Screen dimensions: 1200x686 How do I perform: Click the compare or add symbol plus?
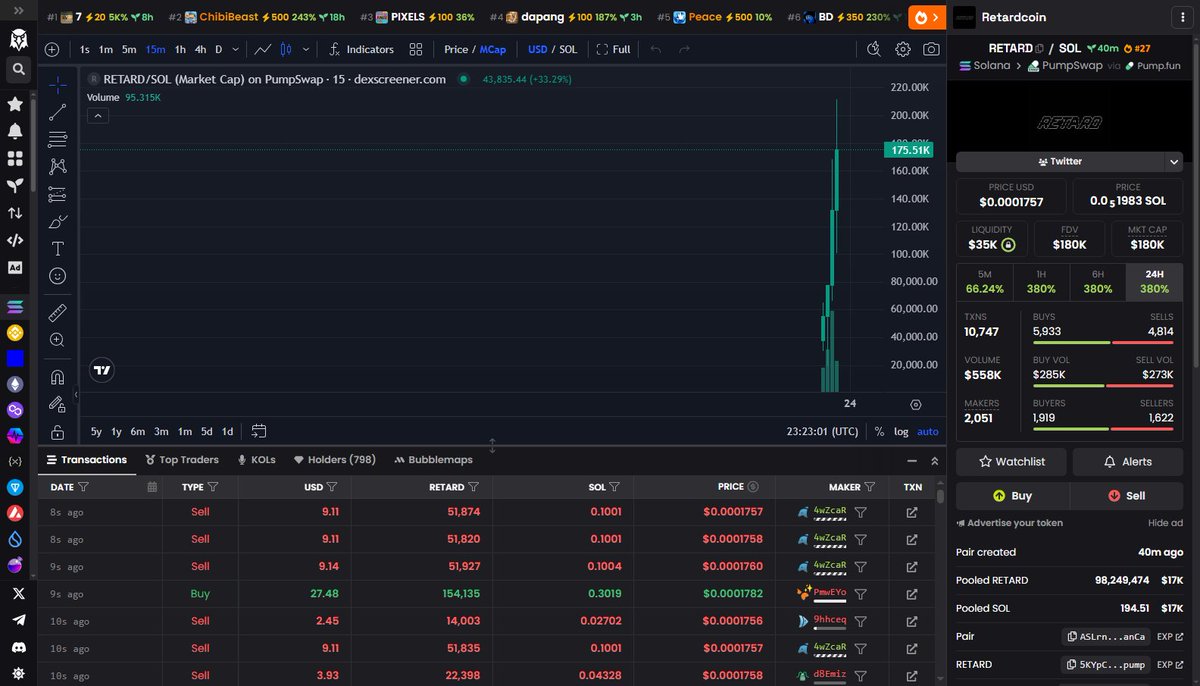(52, 49)
